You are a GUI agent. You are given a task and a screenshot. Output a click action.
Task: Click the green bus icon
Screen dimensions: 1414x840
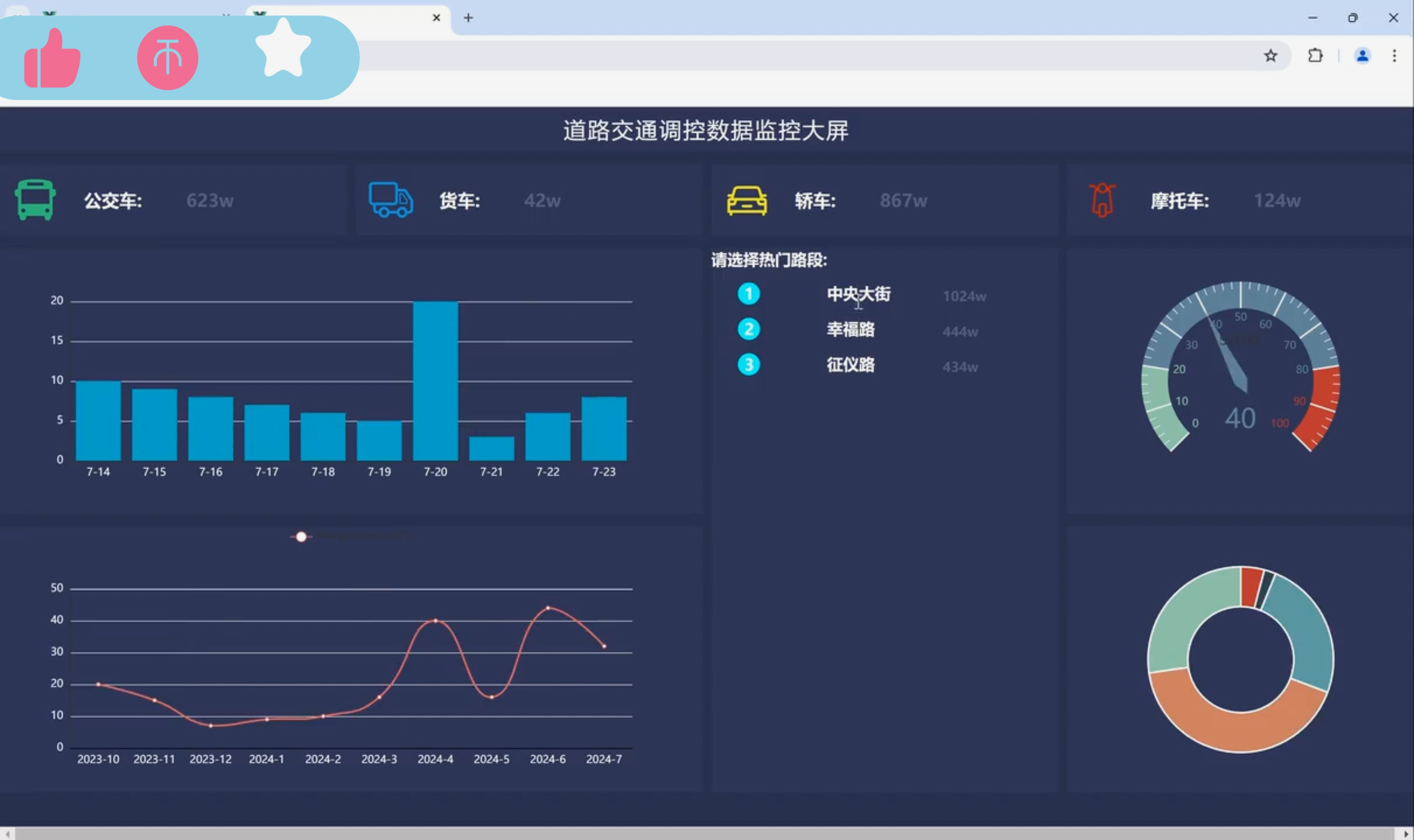click(35, 200)
